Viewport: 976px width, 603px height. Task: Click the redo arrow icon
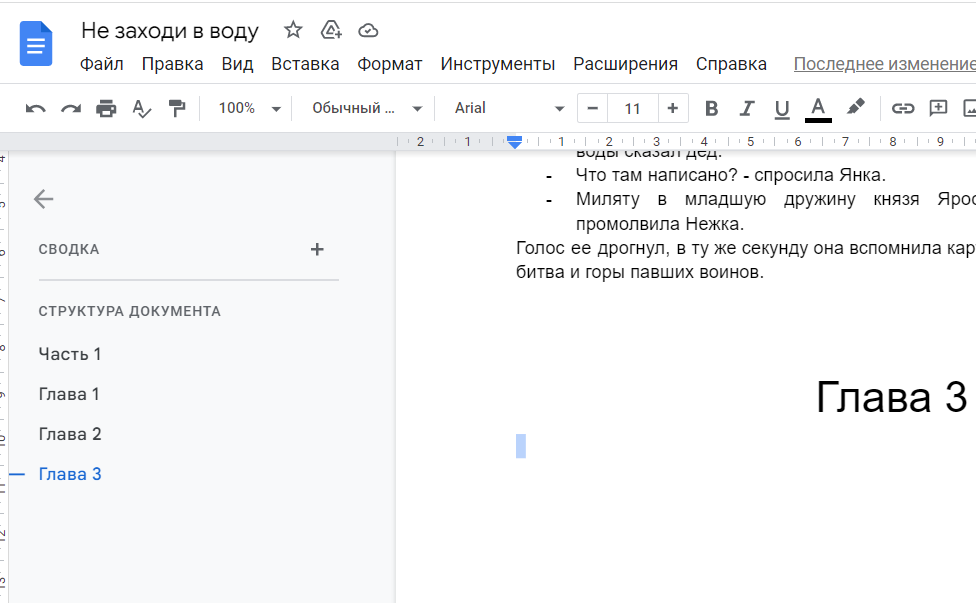click(71, 108)
